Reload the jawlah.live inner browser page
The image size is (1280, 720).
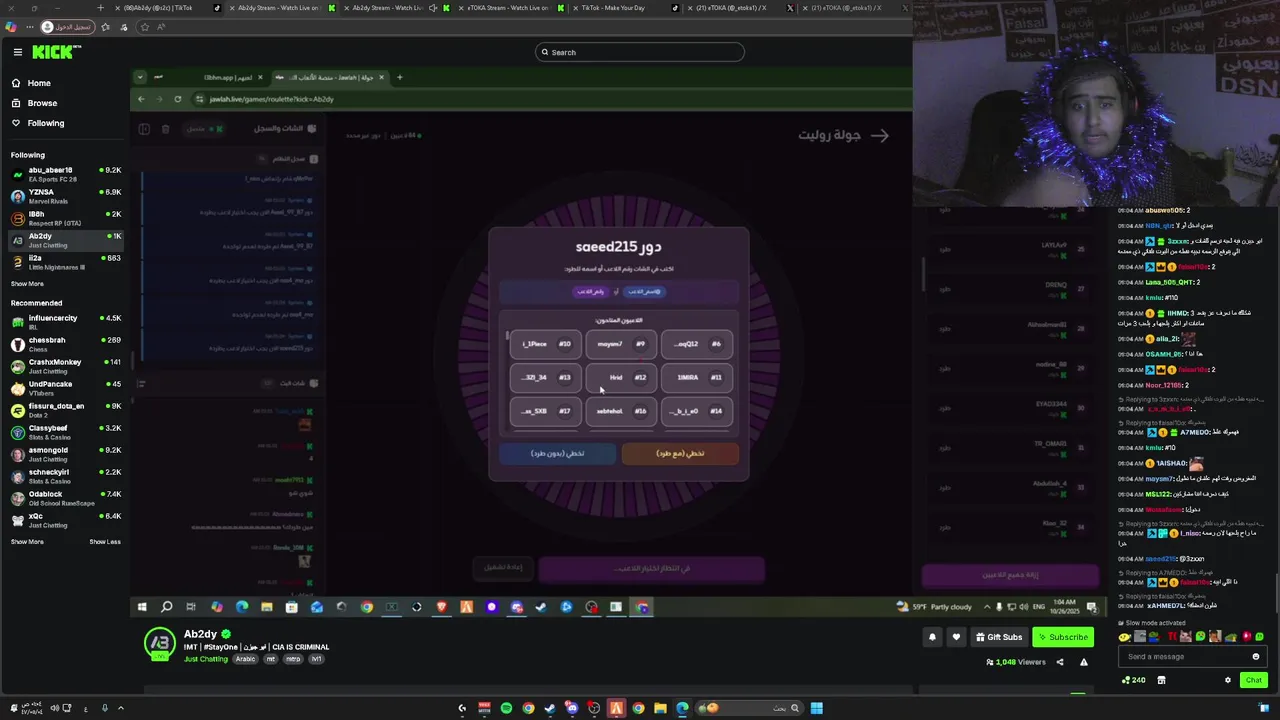178,99
